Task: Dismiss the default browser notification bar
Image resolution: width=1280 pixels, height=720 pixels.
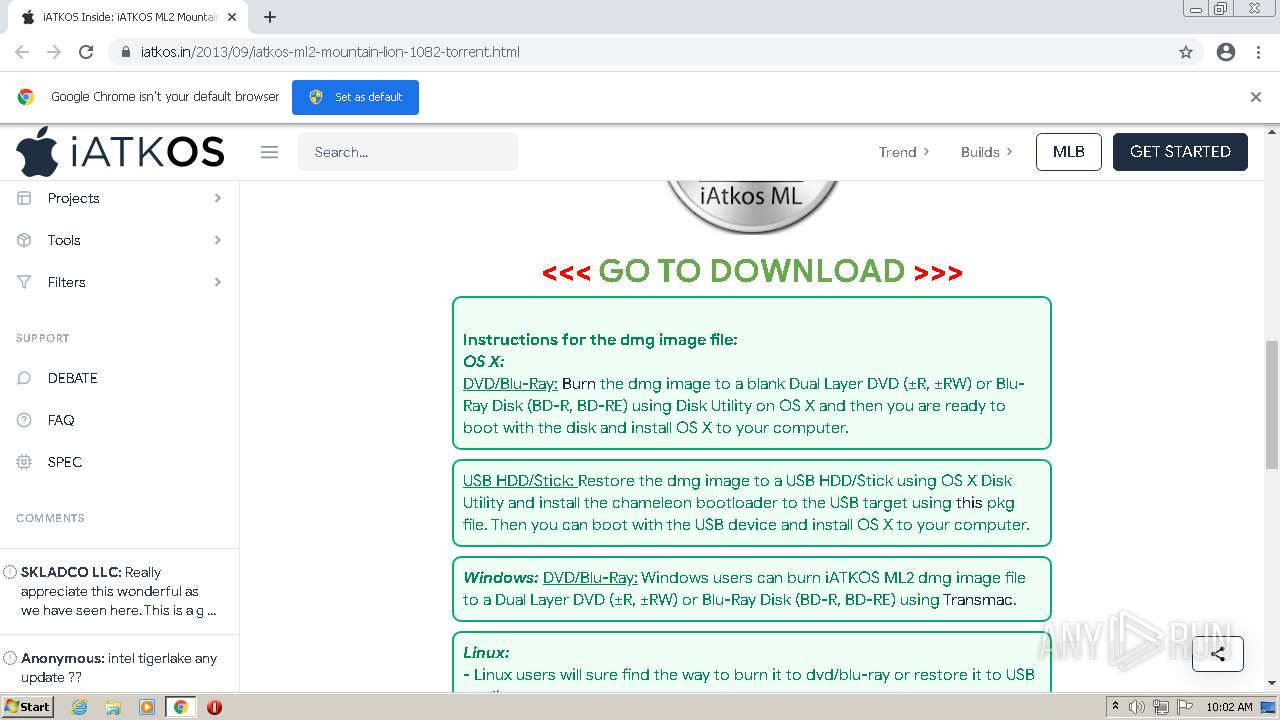Action: (1256, 97)
